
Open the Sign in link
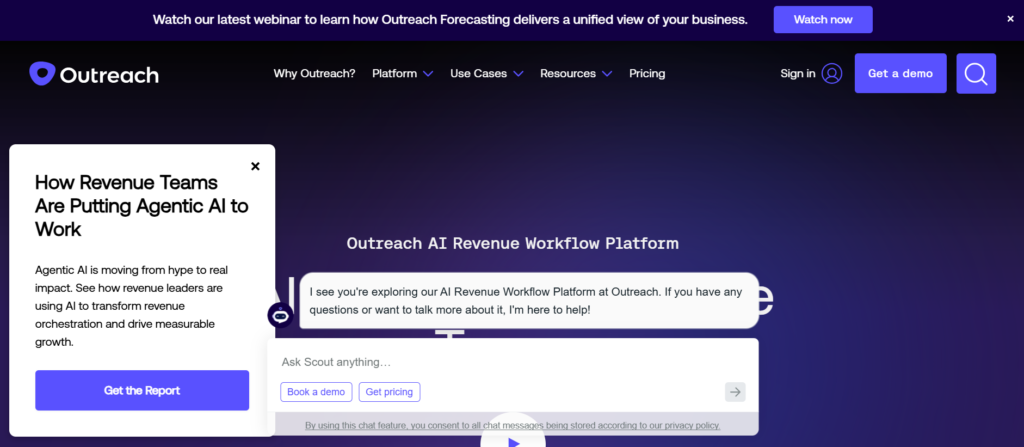tap(797, 73)
